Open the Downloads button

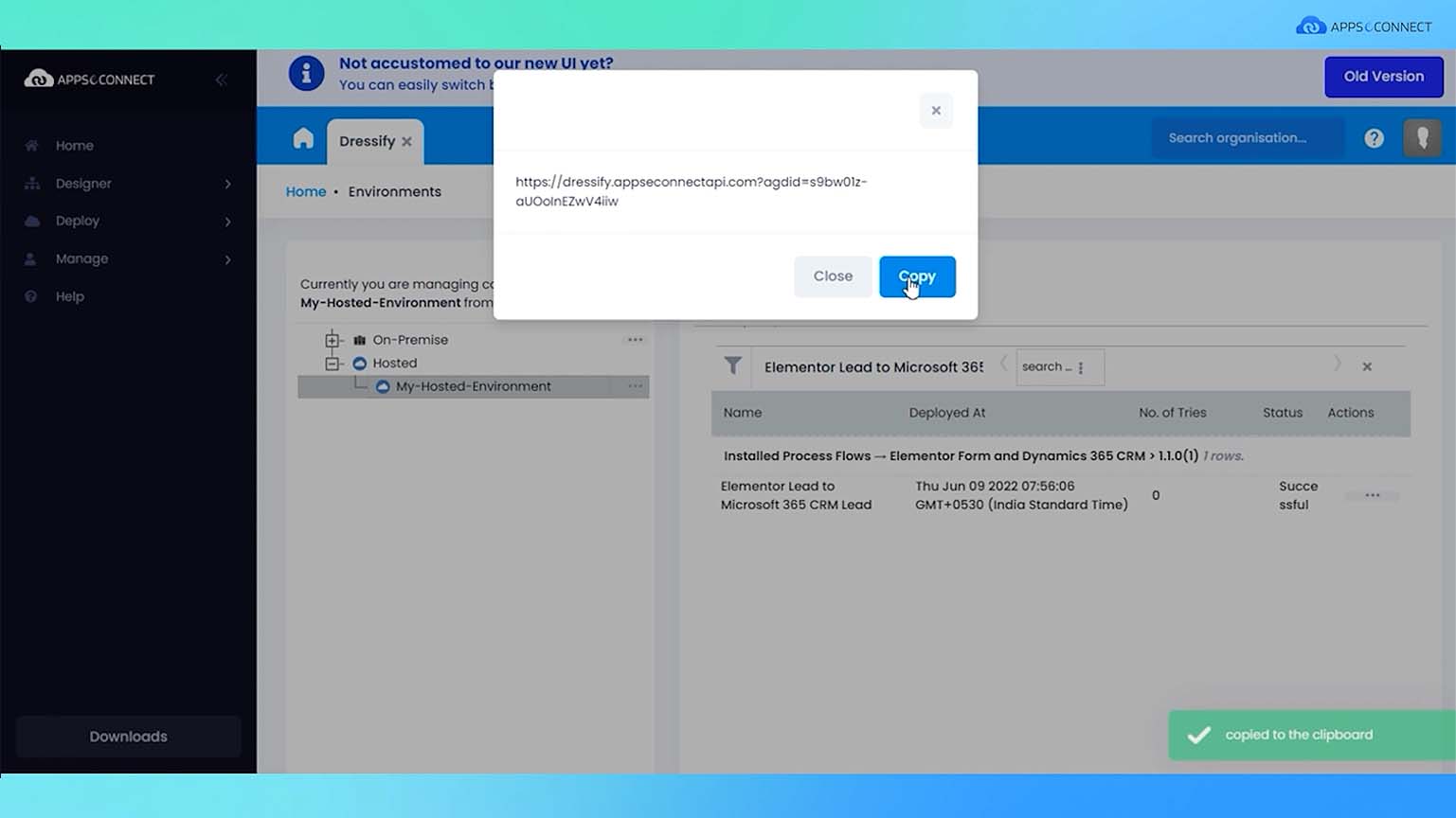128,737
